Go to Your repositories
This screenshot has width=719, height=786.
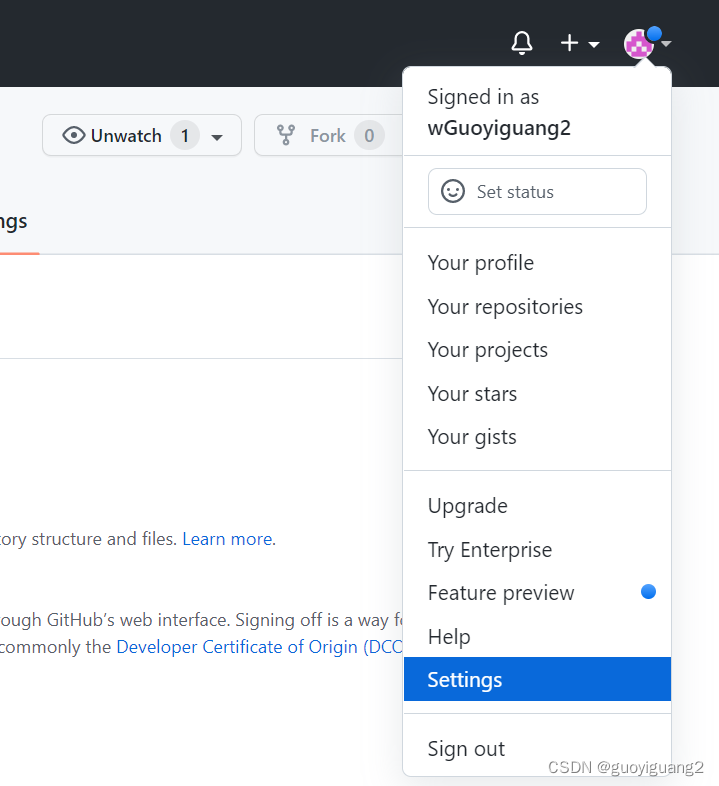(537, 307)
